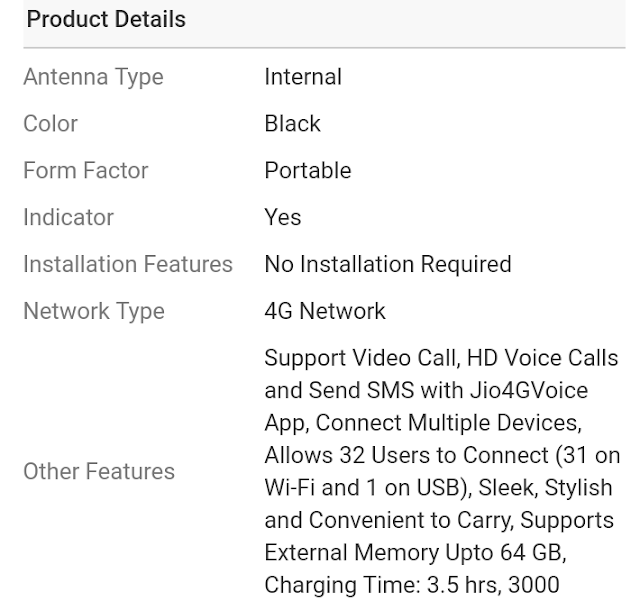This screenshot has width=640, height=601.
Task: Click External Memory Upto 64 GB text
Action: (x=416, y=552)
